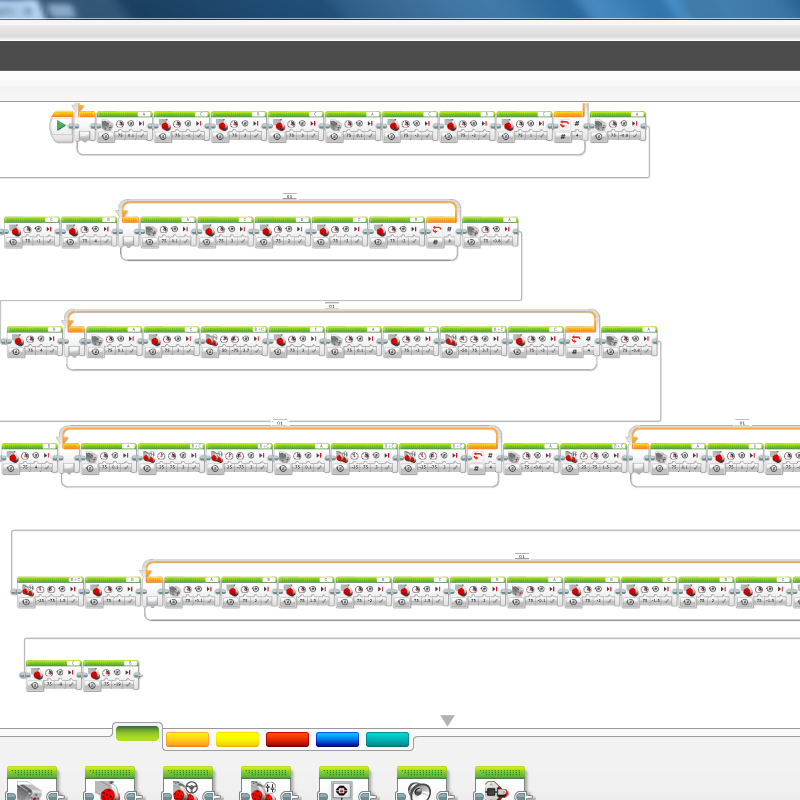Pick the Move Steering block in the palette
800x800 pixels.
(188, 784)
